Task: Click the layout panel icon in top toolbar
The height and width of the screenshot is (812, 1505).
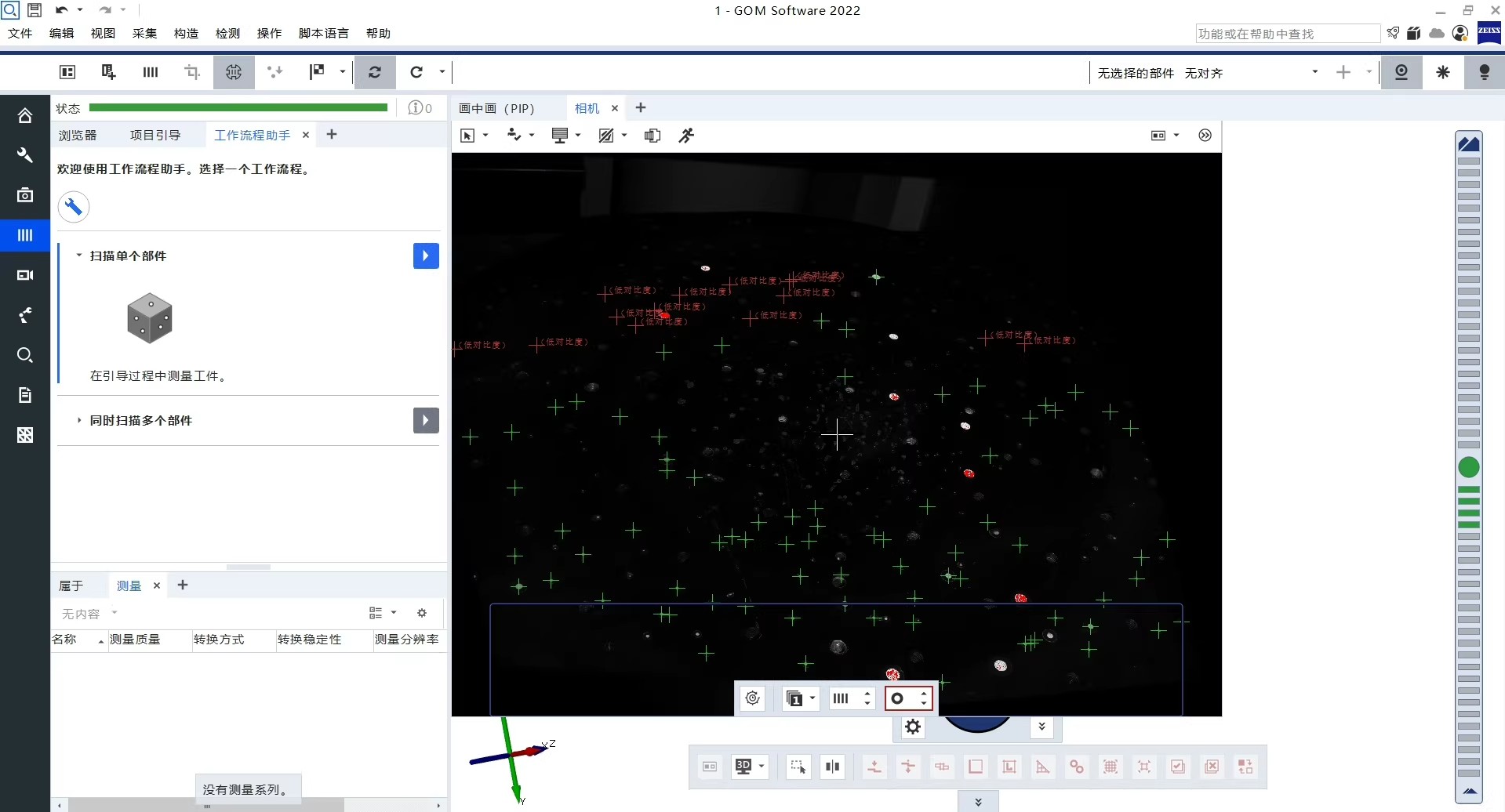Action: point(67,72)
